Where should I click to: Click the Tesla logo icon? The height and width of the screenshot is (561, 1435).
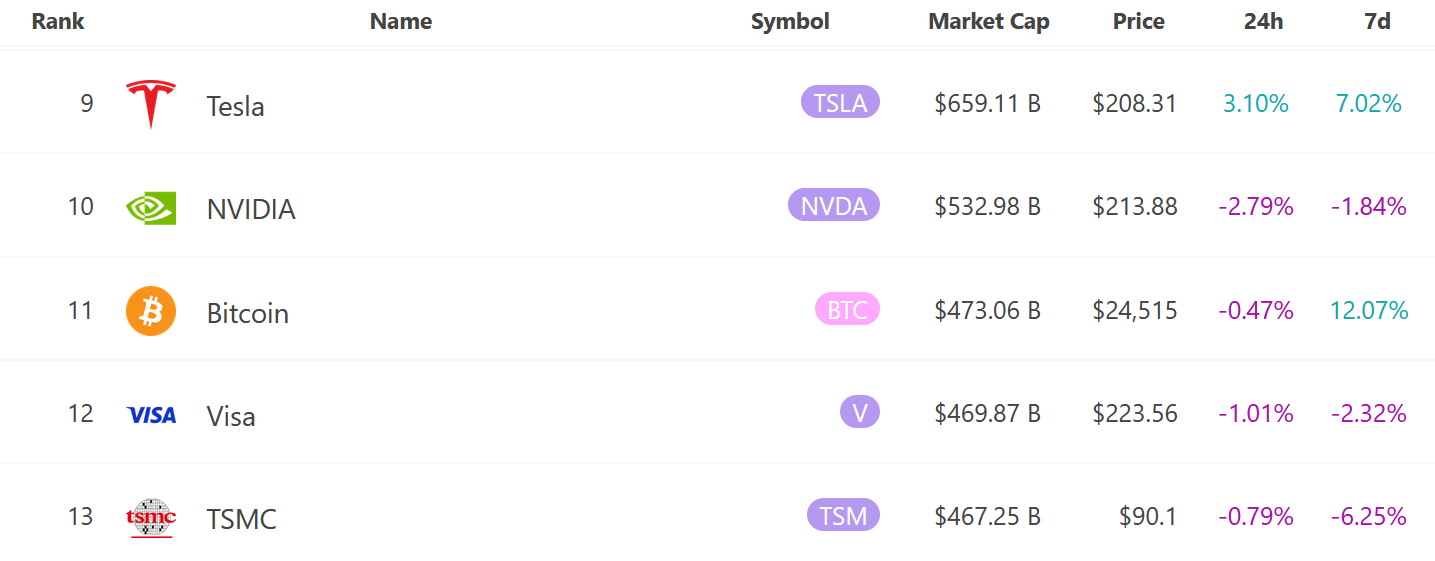point(151,104)
